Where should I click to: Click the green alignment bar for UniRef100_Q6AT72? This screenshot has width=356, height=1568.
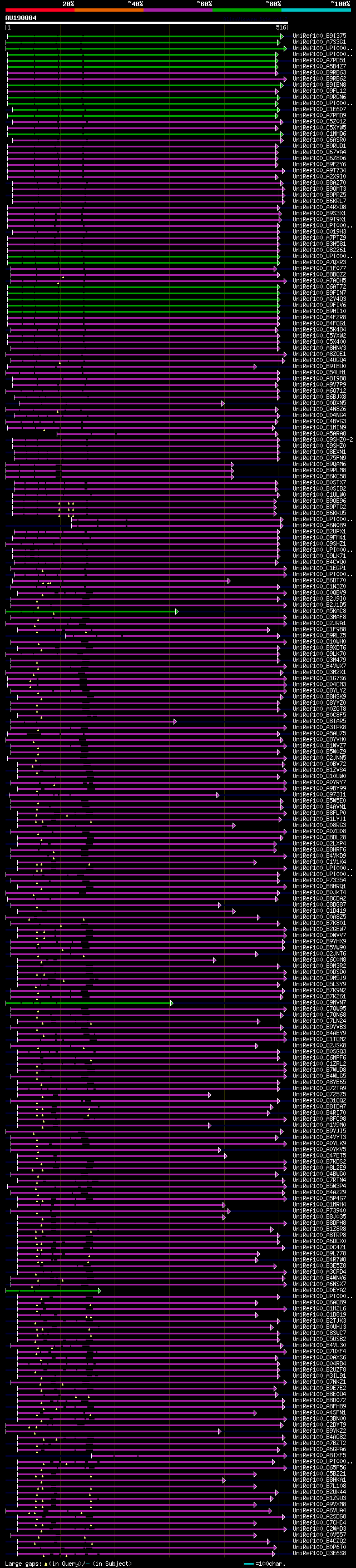click(x=143, y=286)
